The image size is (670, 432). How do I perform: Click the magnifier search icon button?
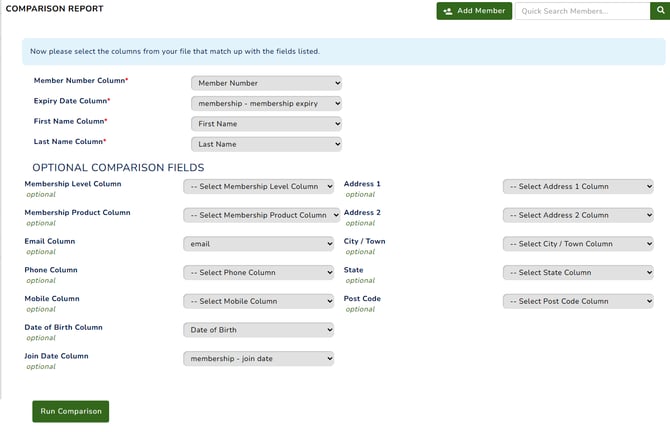(659, 11)
